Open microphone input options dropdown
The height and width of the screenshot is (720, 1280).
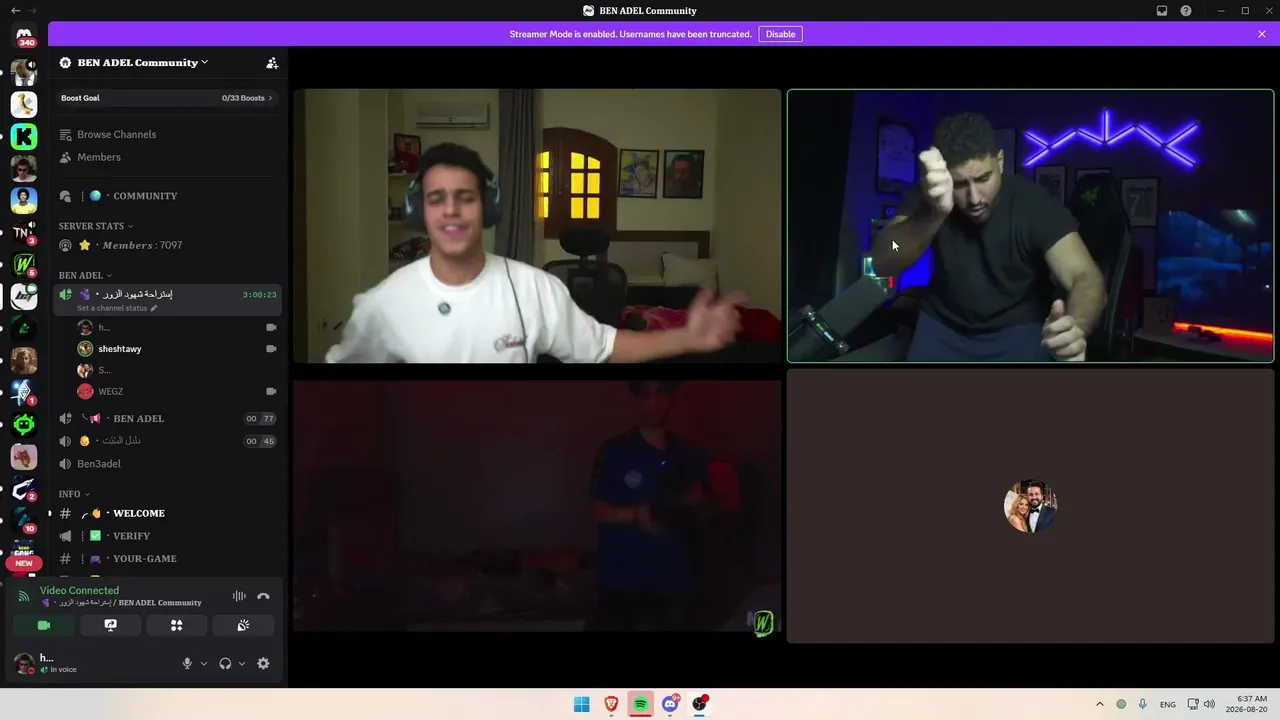pos(204,663)
